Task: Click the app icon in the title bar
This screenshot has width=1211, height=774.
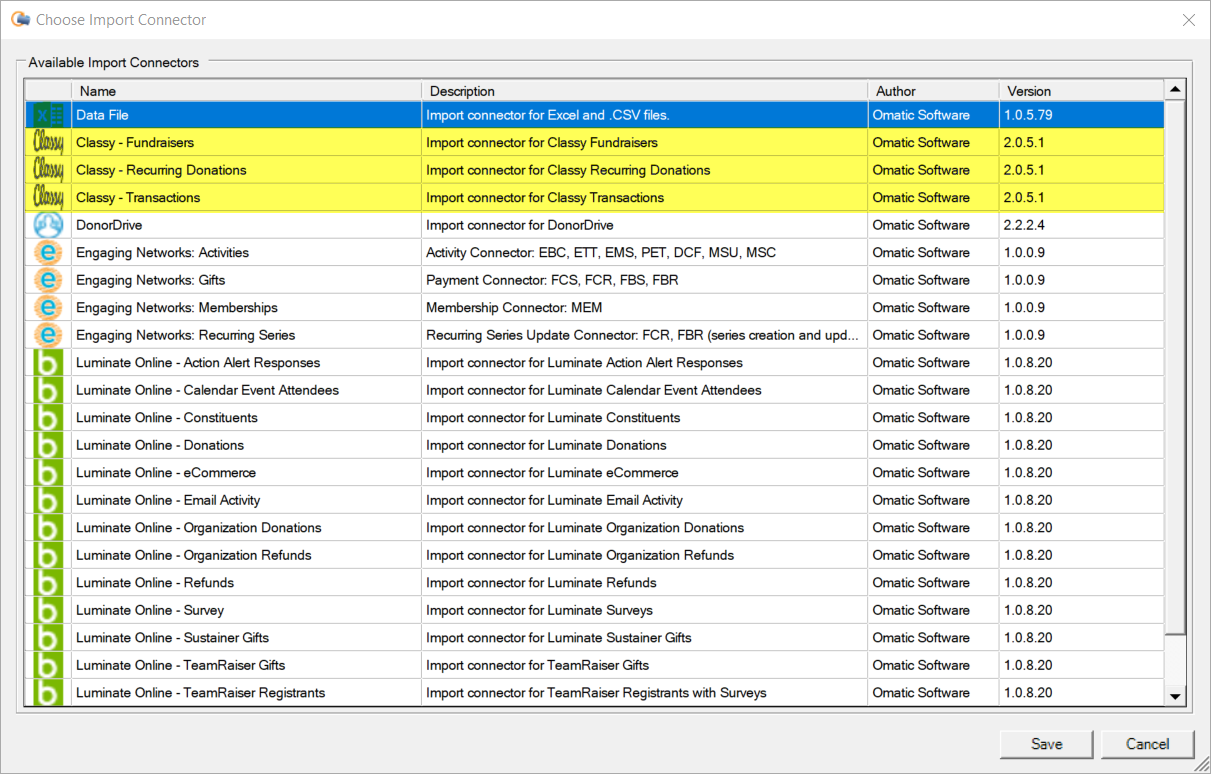Action: tap(20, 20)
